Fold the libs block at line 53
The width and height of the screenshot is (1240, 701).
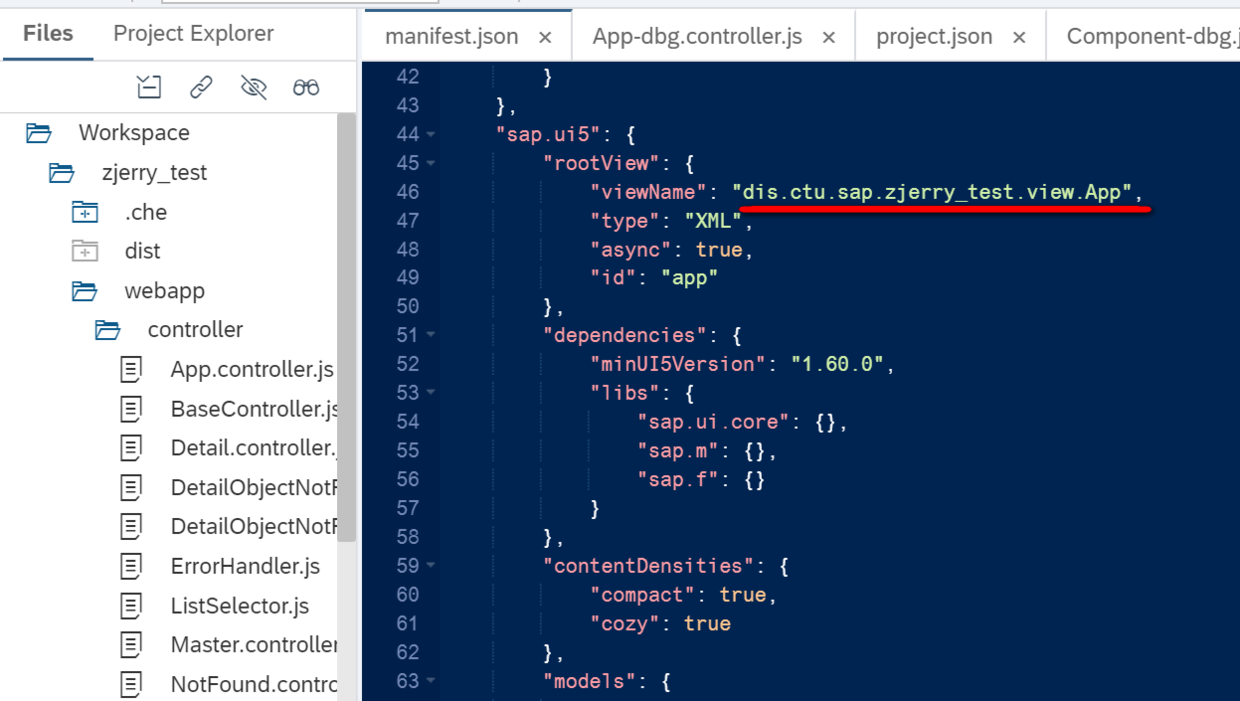[x=431, y=393]
